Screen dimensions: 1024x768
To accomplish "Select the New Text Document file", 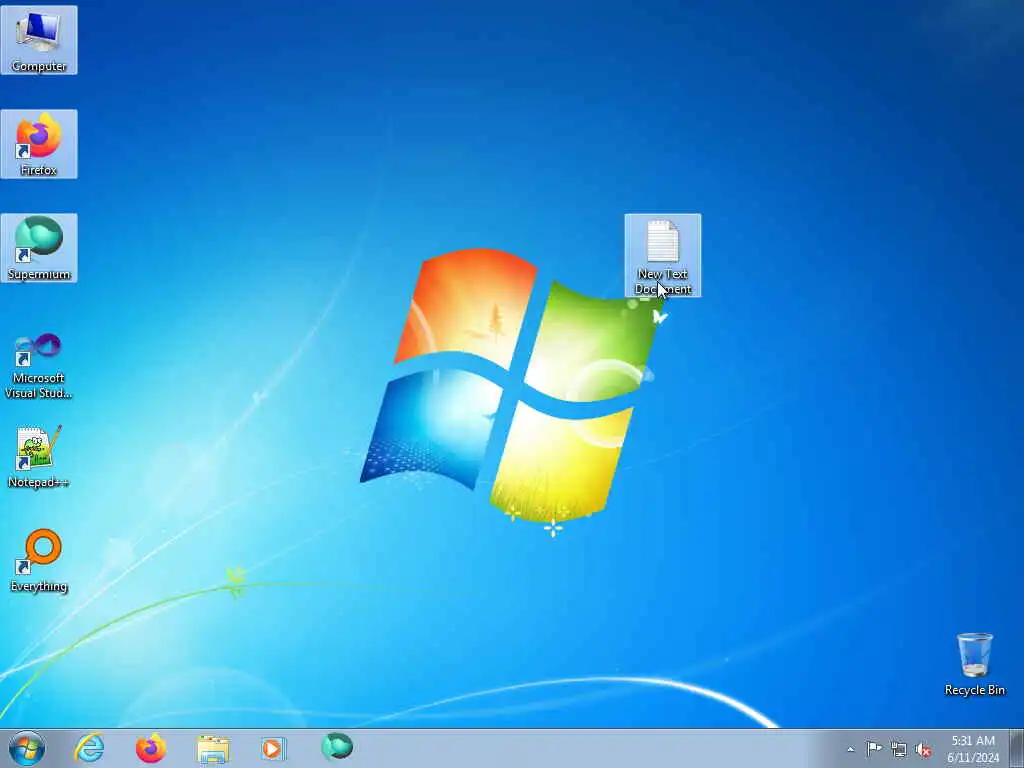I will [663, 255].
